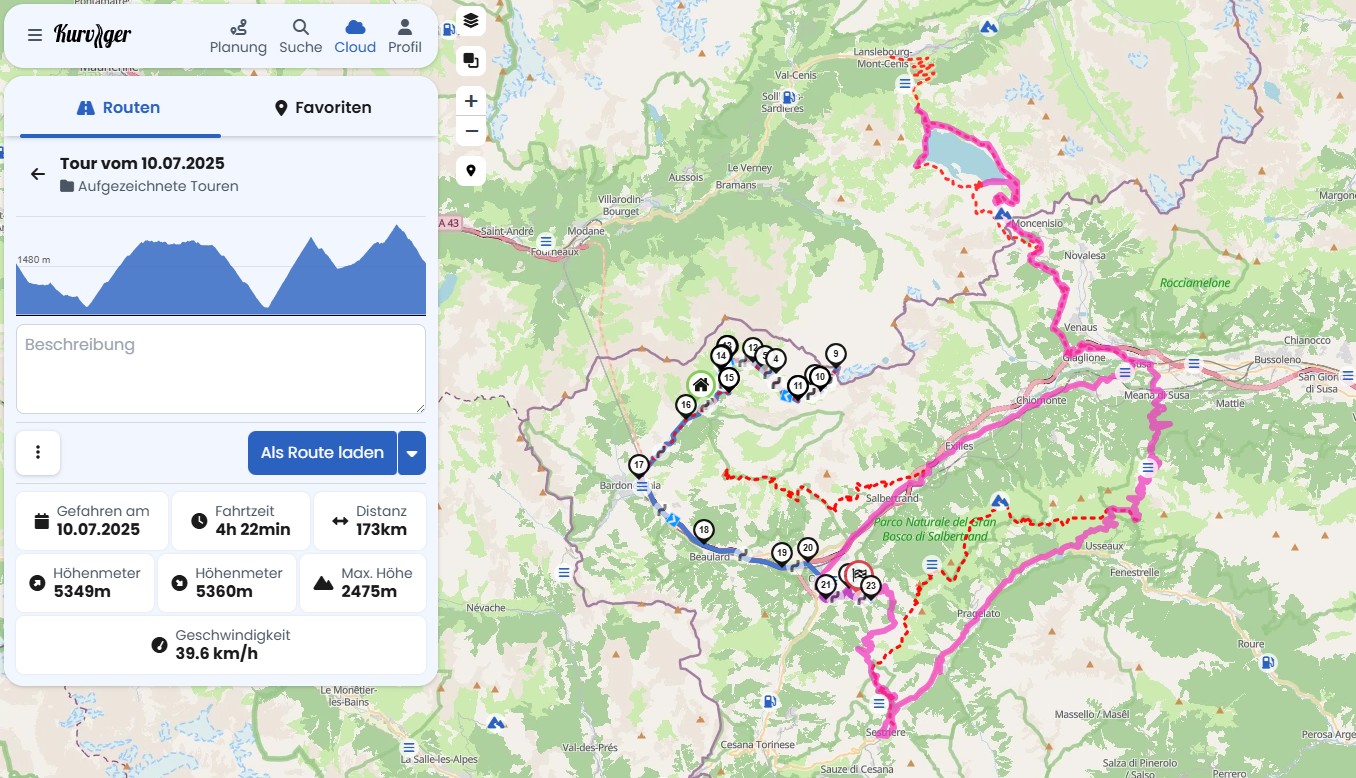Open the Planung route planning view

click(238, 36)
